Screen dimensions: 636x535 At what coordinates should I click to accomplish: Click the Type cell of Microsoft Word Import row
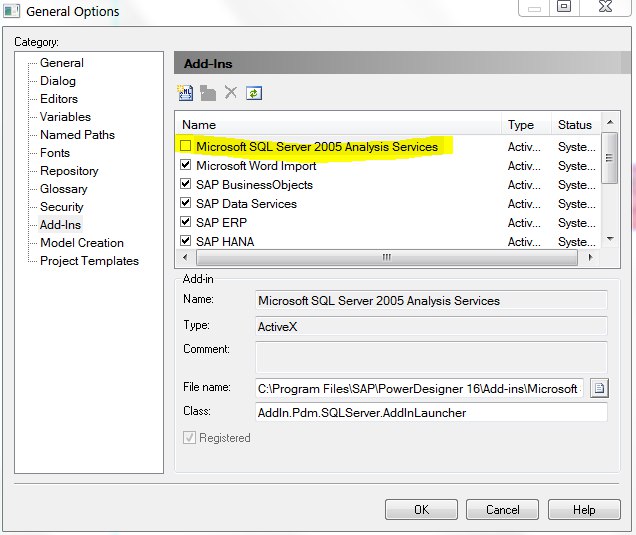(x=524, y=165)
